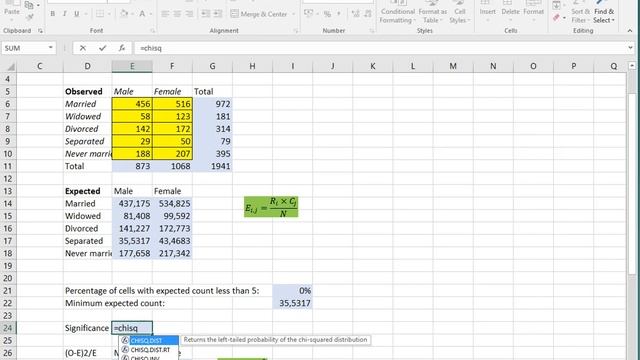Open Format as Table gallery
Screen dimensions: 640x360
433,12
